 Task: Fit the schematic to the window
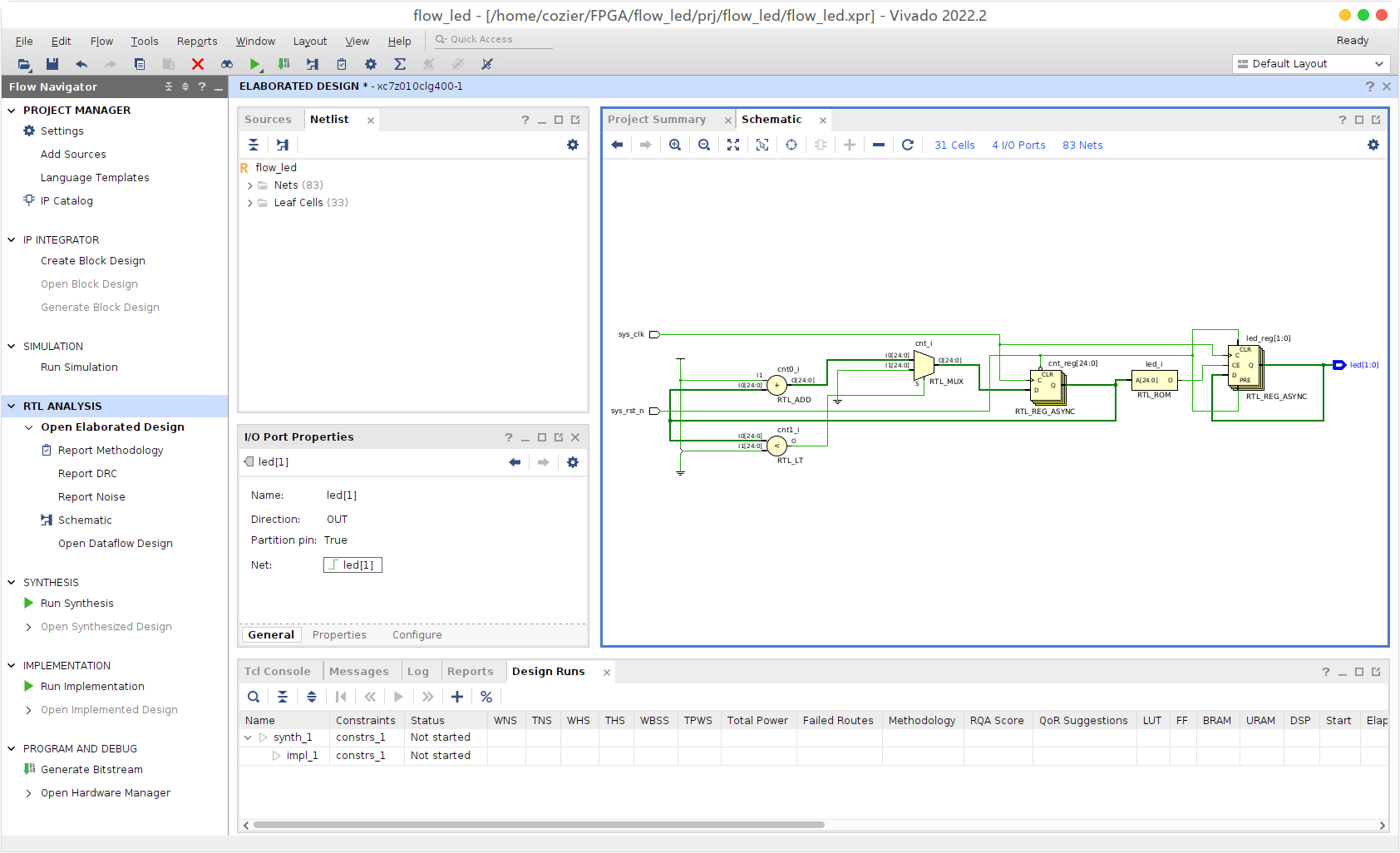[x=733, y=145]
